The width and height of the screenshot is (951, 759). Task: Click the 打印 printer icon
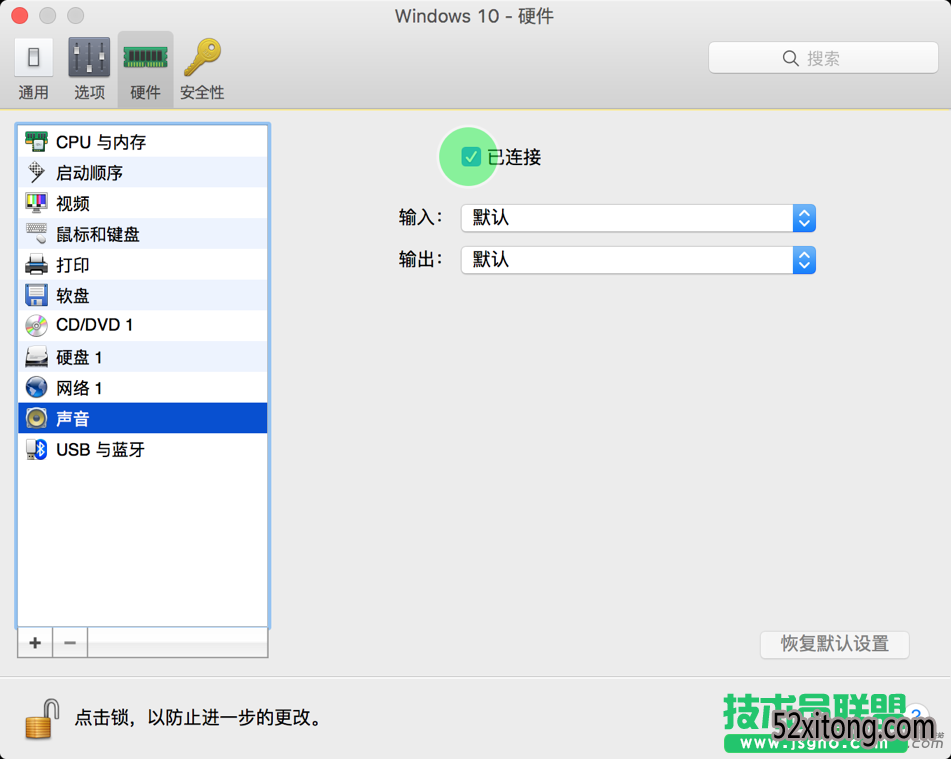(x=36, y=265)
